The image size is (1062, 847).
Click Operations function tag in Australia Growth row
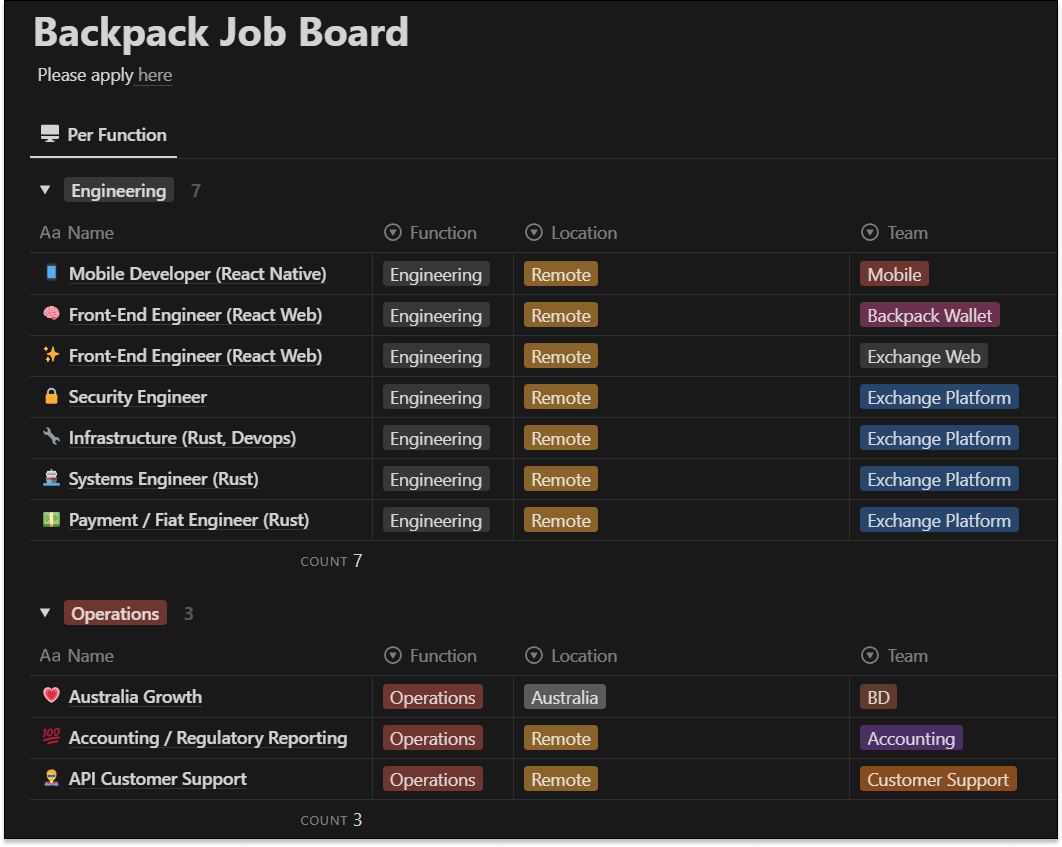point(432,697)
